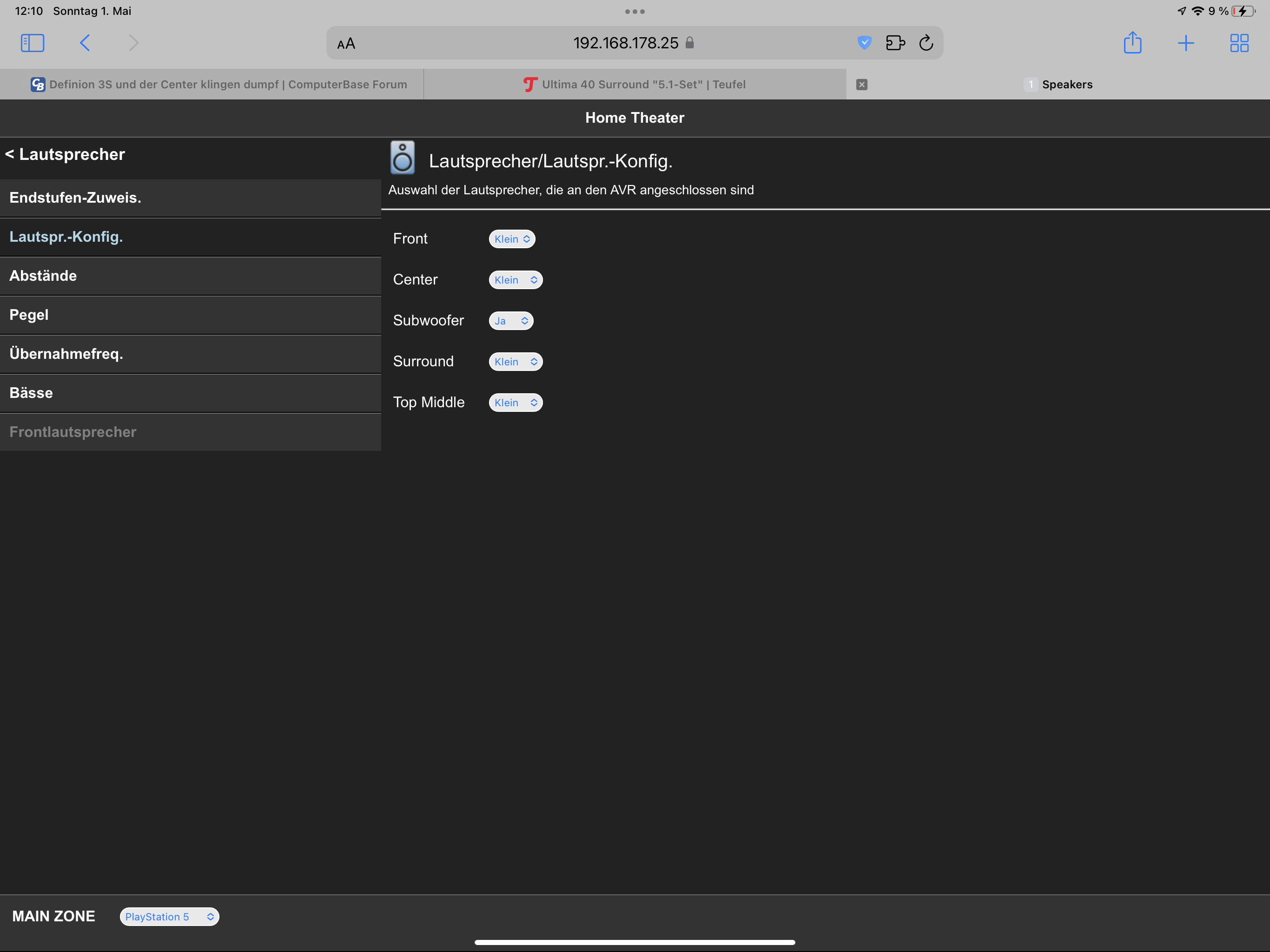1270x952 pixels.
Task: Go back to previous page
Action: tap(85, 43)
